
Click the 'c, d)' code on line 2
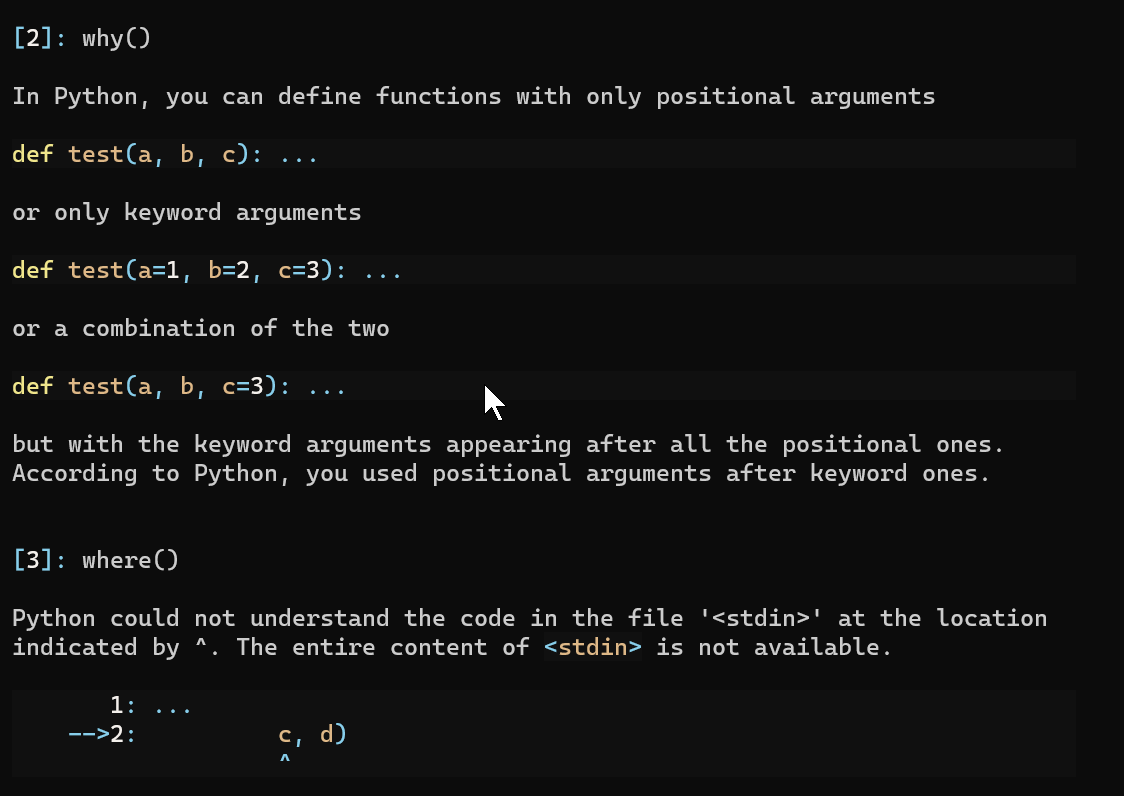point(312,735)
